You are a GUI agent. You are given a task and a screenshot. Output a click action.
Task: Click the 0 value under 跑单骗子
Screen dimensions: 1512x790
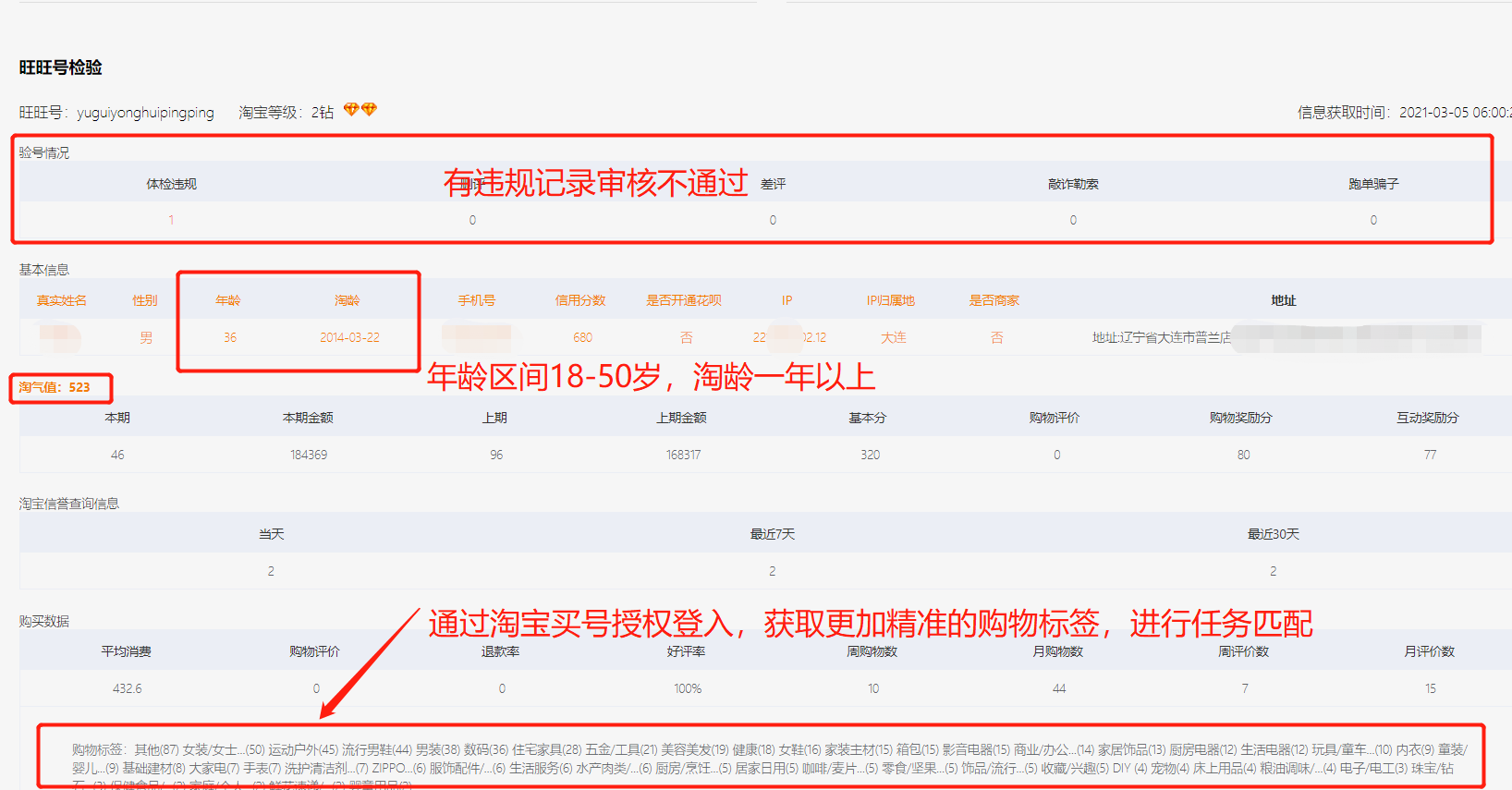(x=1373, y=220)
